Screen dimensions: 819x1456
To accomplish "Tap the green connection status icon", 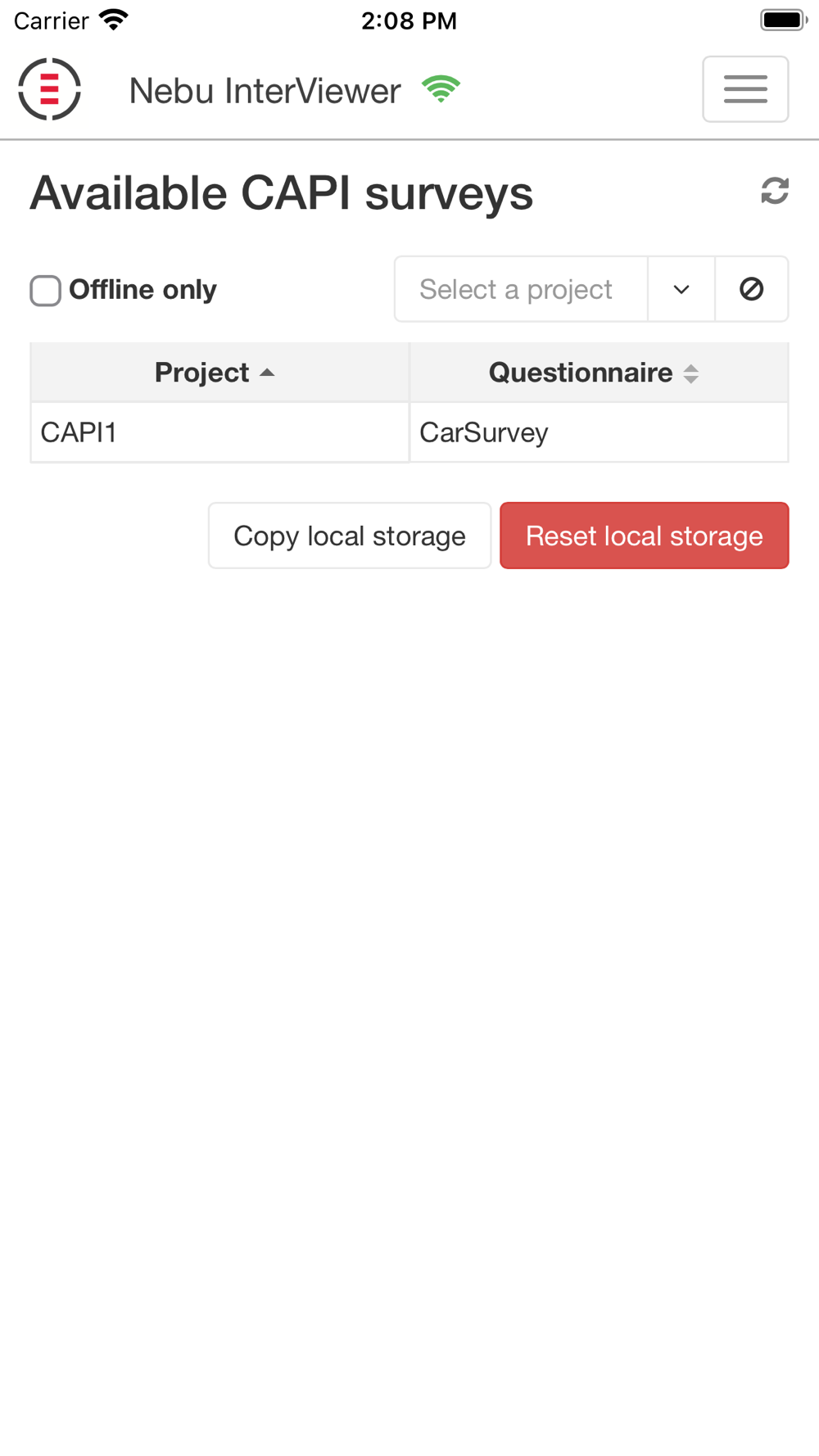I will (441, 89).
